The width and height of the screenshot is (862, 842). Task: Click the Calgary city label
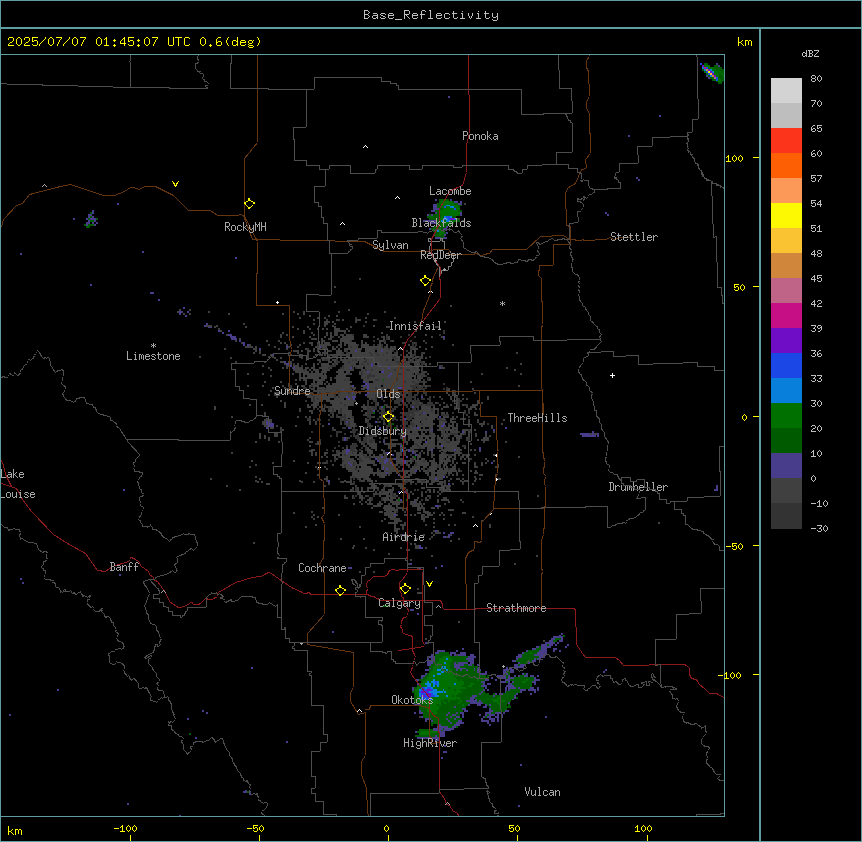(x=399, y=603)
